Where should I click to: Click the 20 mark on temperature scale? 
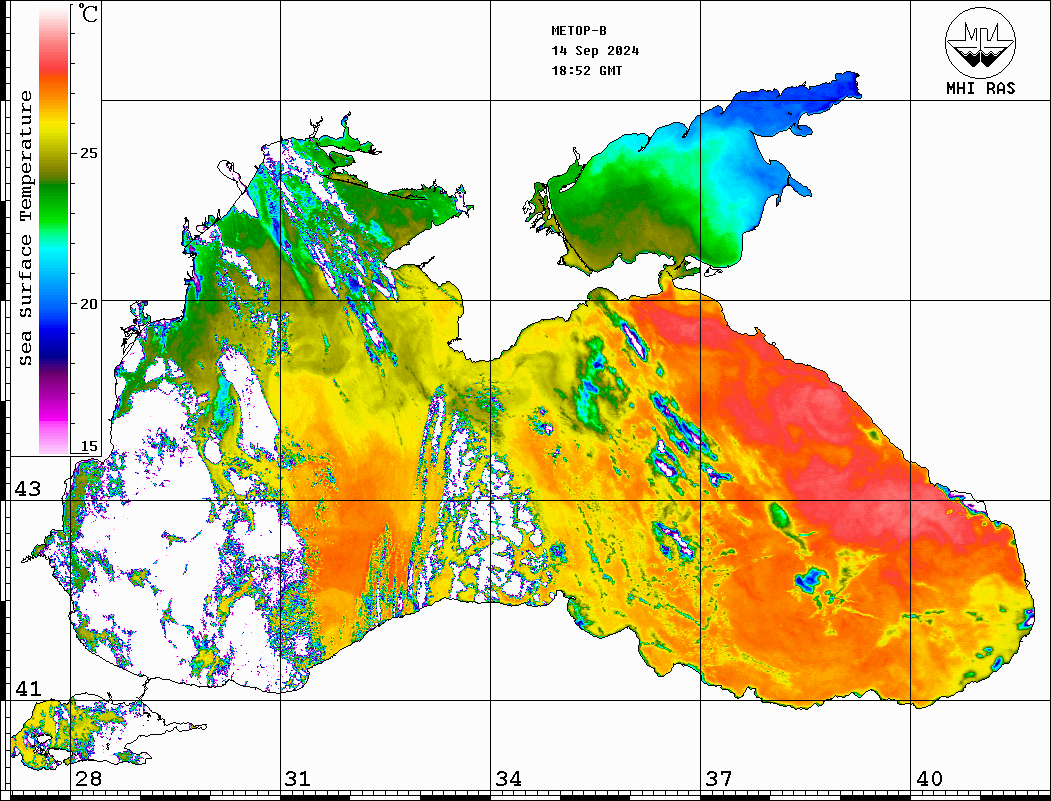click(x=88, y=304)
